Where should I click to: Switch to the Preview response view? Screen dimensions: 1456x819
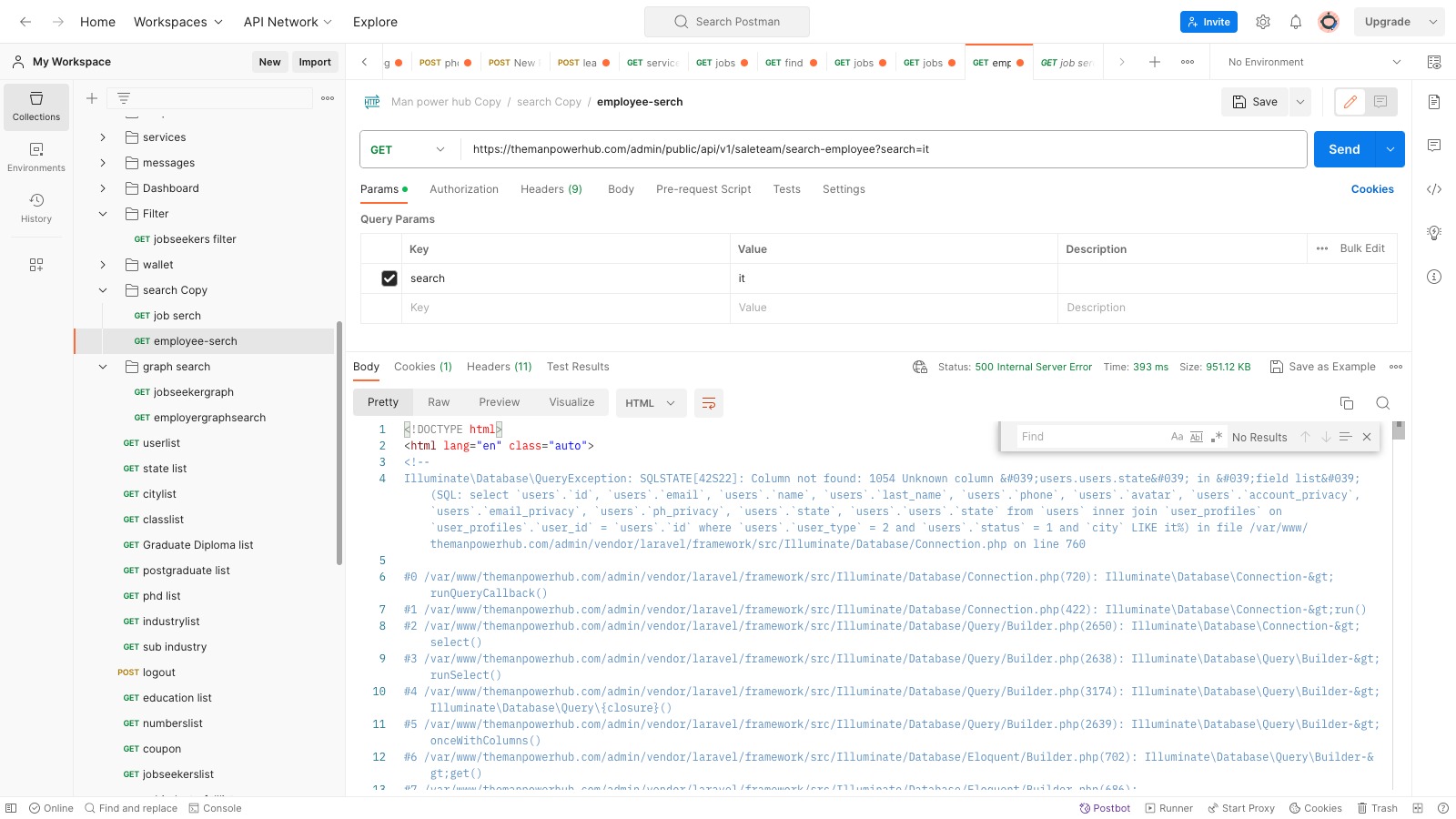pos(500,402)
